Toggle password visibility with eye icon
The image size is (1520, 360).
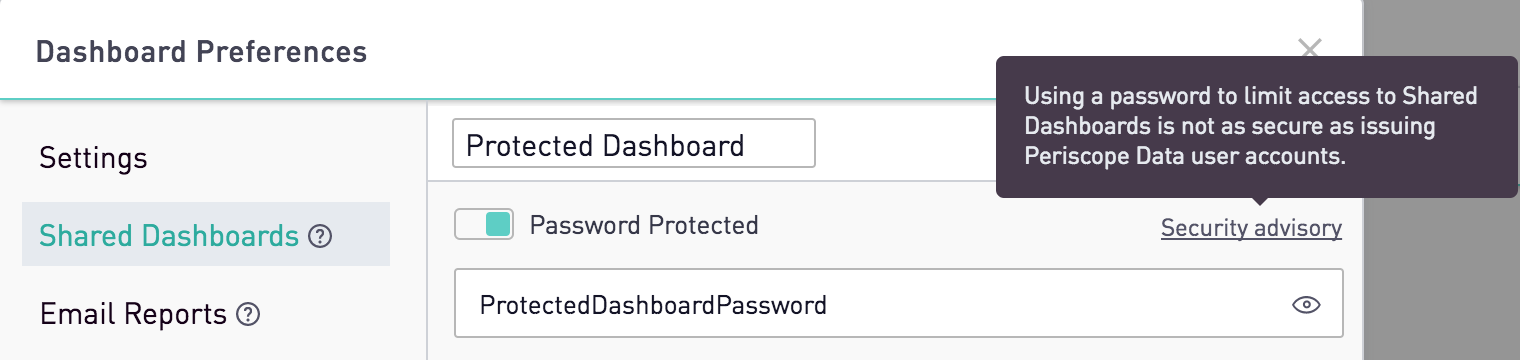coord(1306,305)
